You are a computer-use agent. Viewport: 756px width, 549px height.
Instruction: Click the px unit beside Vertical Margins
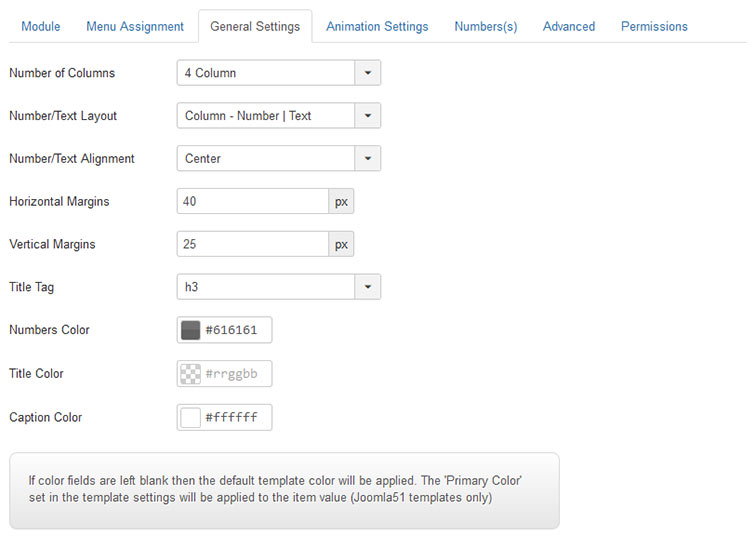tap(341, 244)
